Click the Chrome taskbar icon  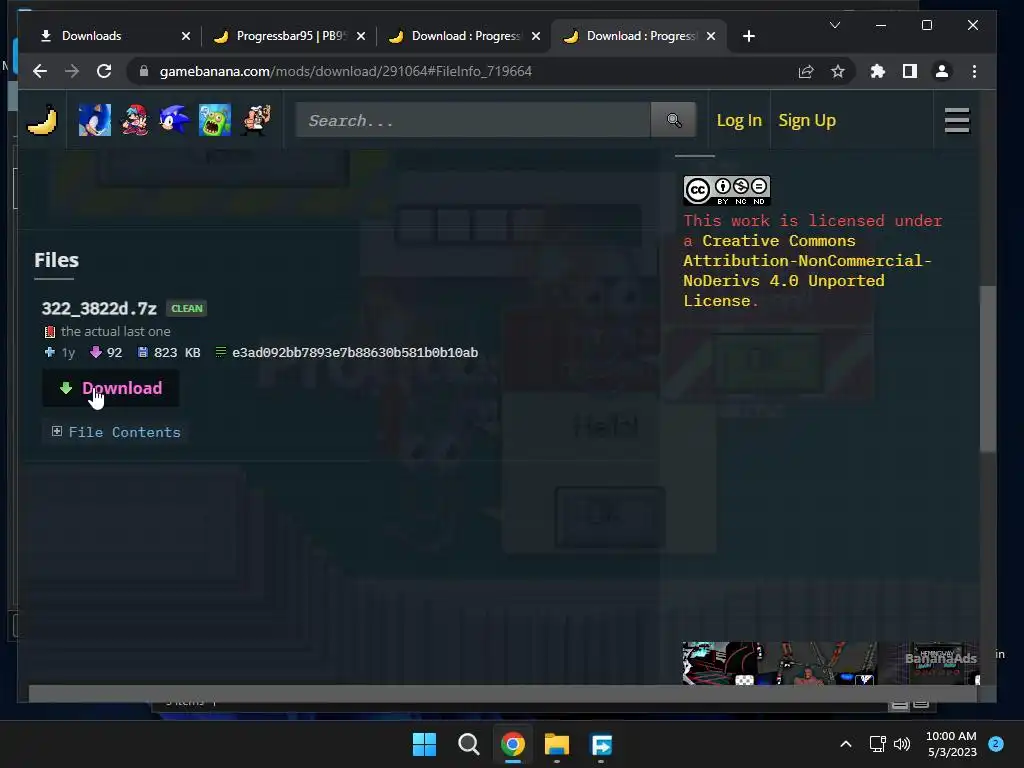[513, 744]
